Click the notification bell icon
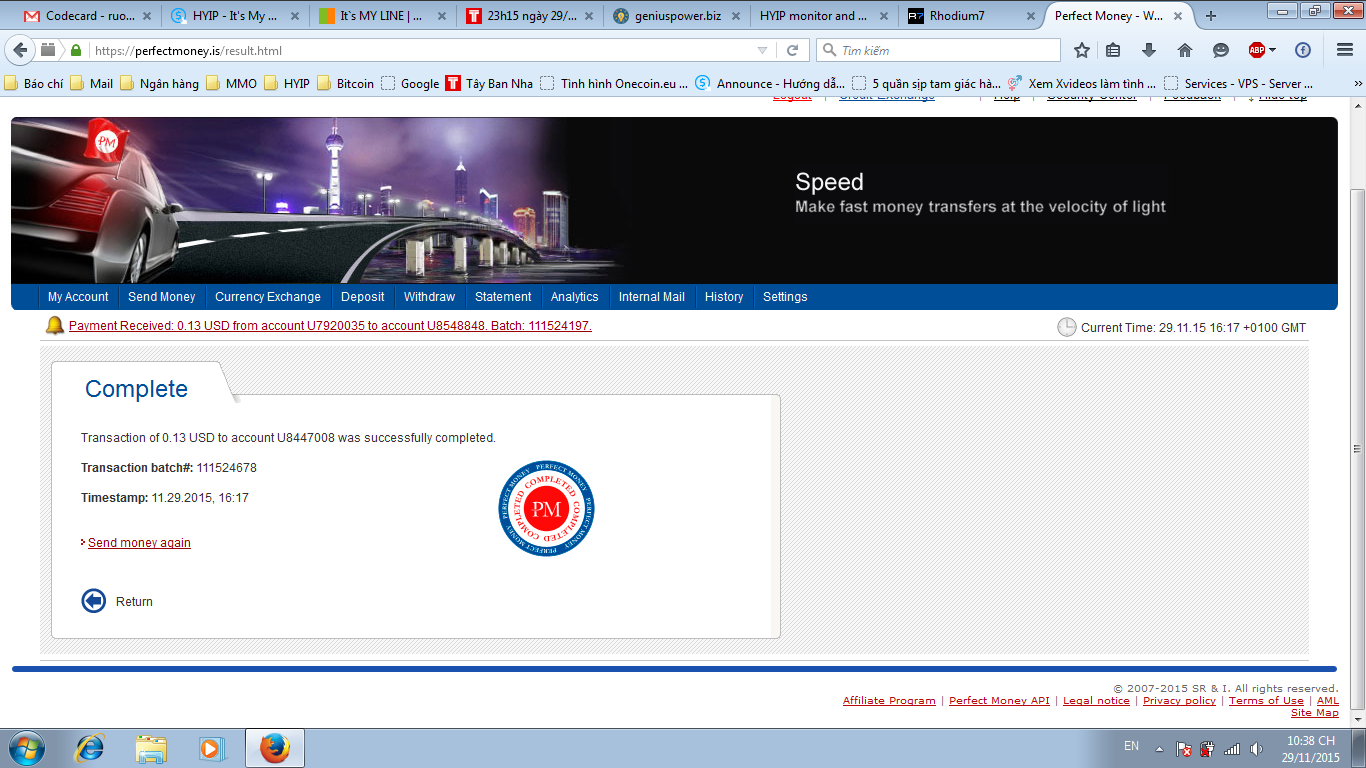 55,326
